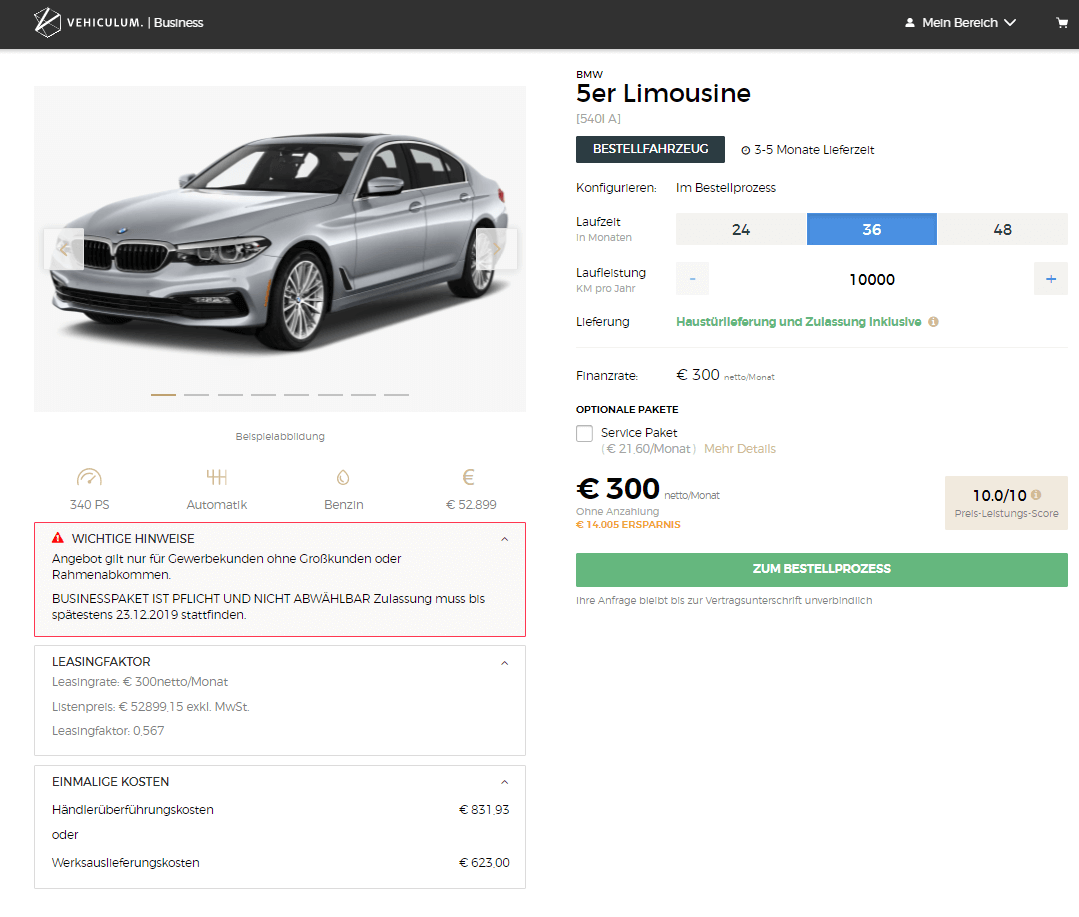The height and width of the screenshot is (917, 1079).
Task: Click the euro list price icon
Action: click(469, 477)
